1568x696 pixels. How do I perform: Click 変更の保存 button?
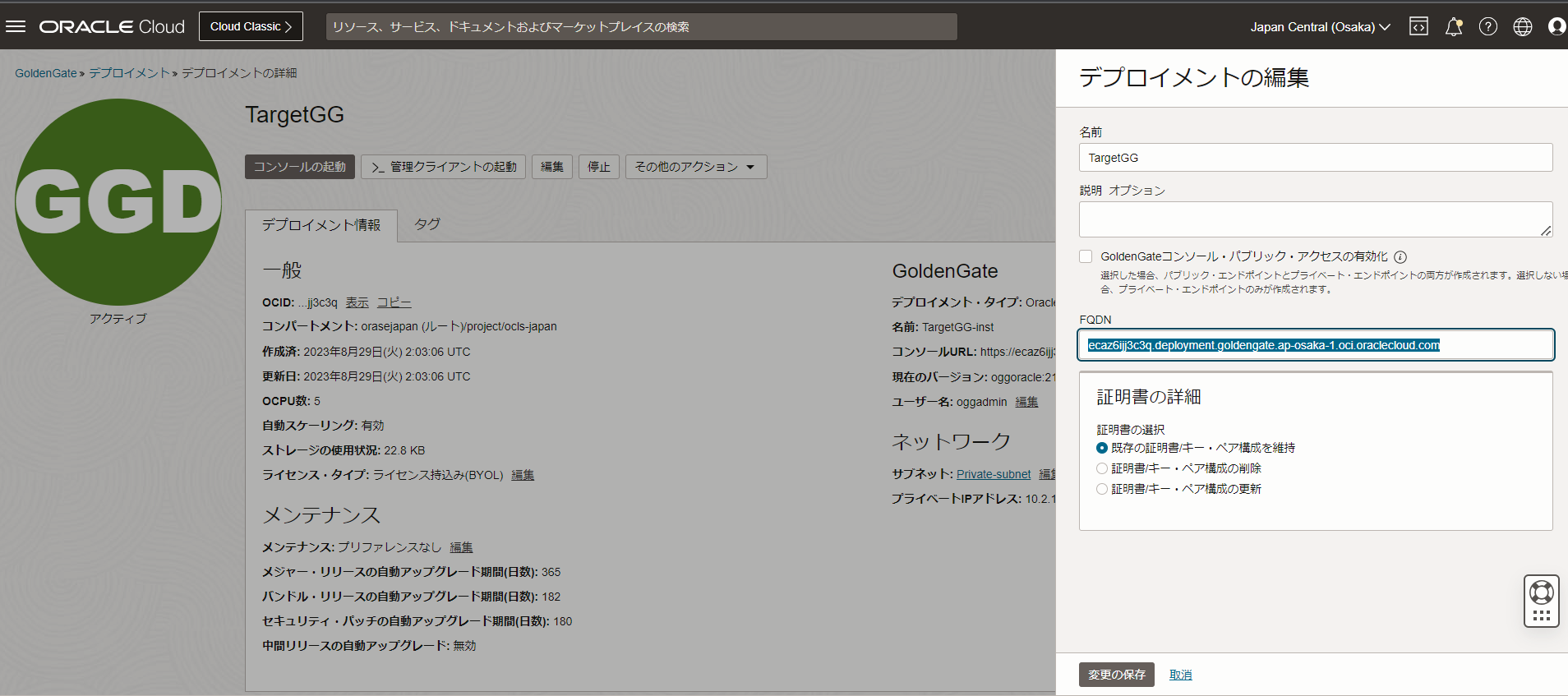tap(1117, 675)
